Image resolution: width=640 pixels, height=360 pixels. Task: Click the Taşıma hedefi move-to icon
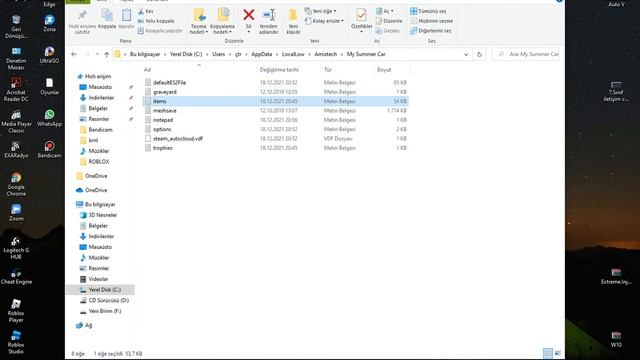pos(200,15)
